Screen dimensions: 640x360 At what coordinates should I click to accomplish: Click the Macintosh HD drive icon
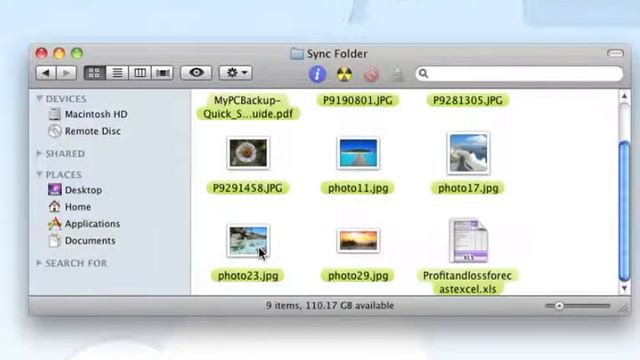(55, 114)
